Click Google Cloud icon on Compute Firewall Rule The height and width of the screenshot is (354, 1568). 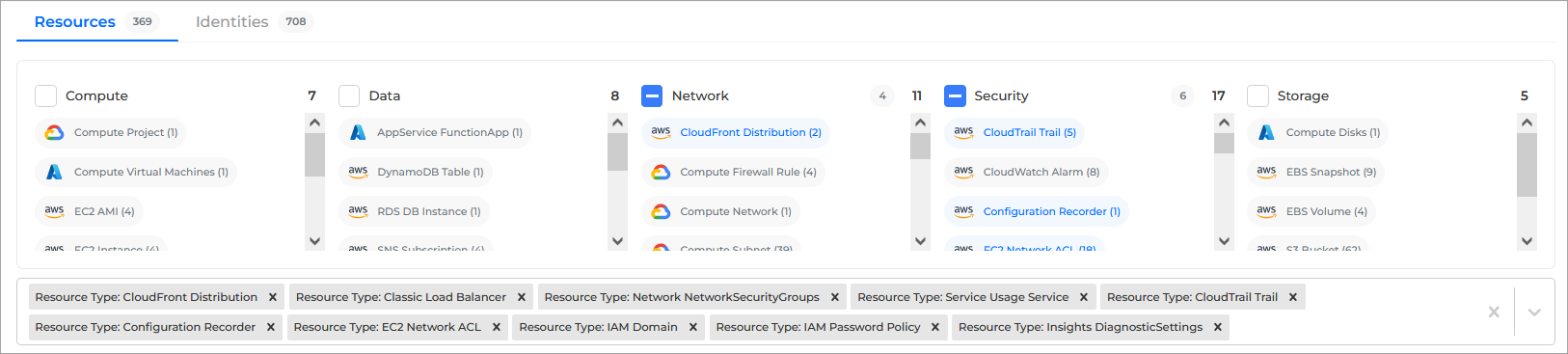coord(661,172)
